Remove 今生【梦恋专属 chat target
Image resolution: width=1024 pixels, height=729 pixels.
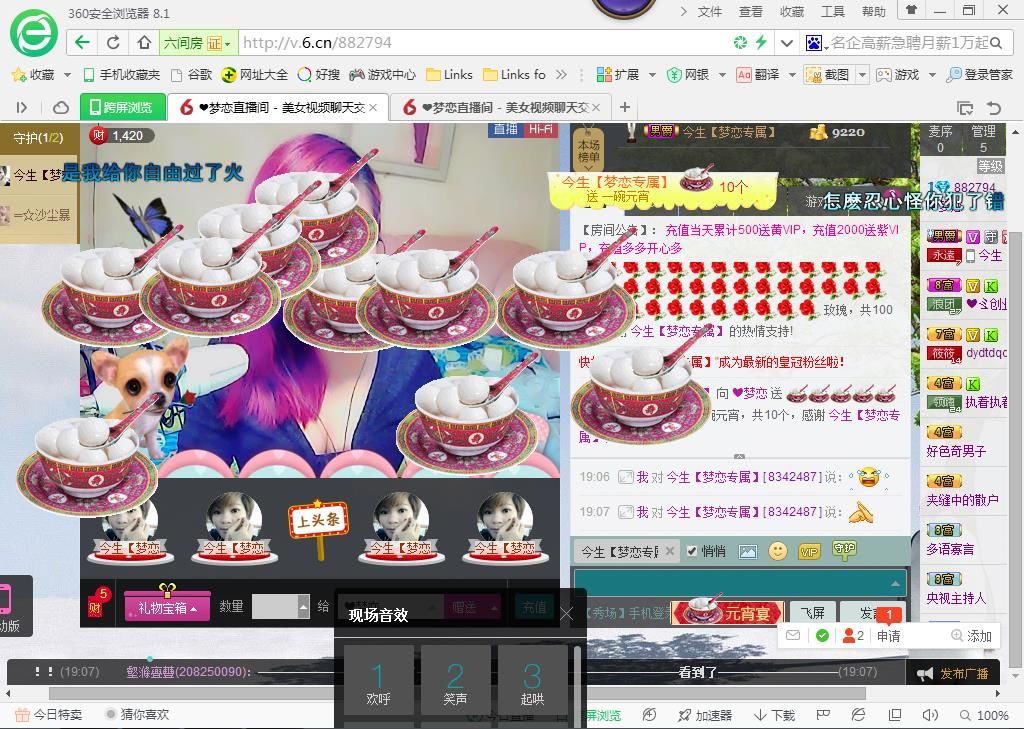(670, 551)
